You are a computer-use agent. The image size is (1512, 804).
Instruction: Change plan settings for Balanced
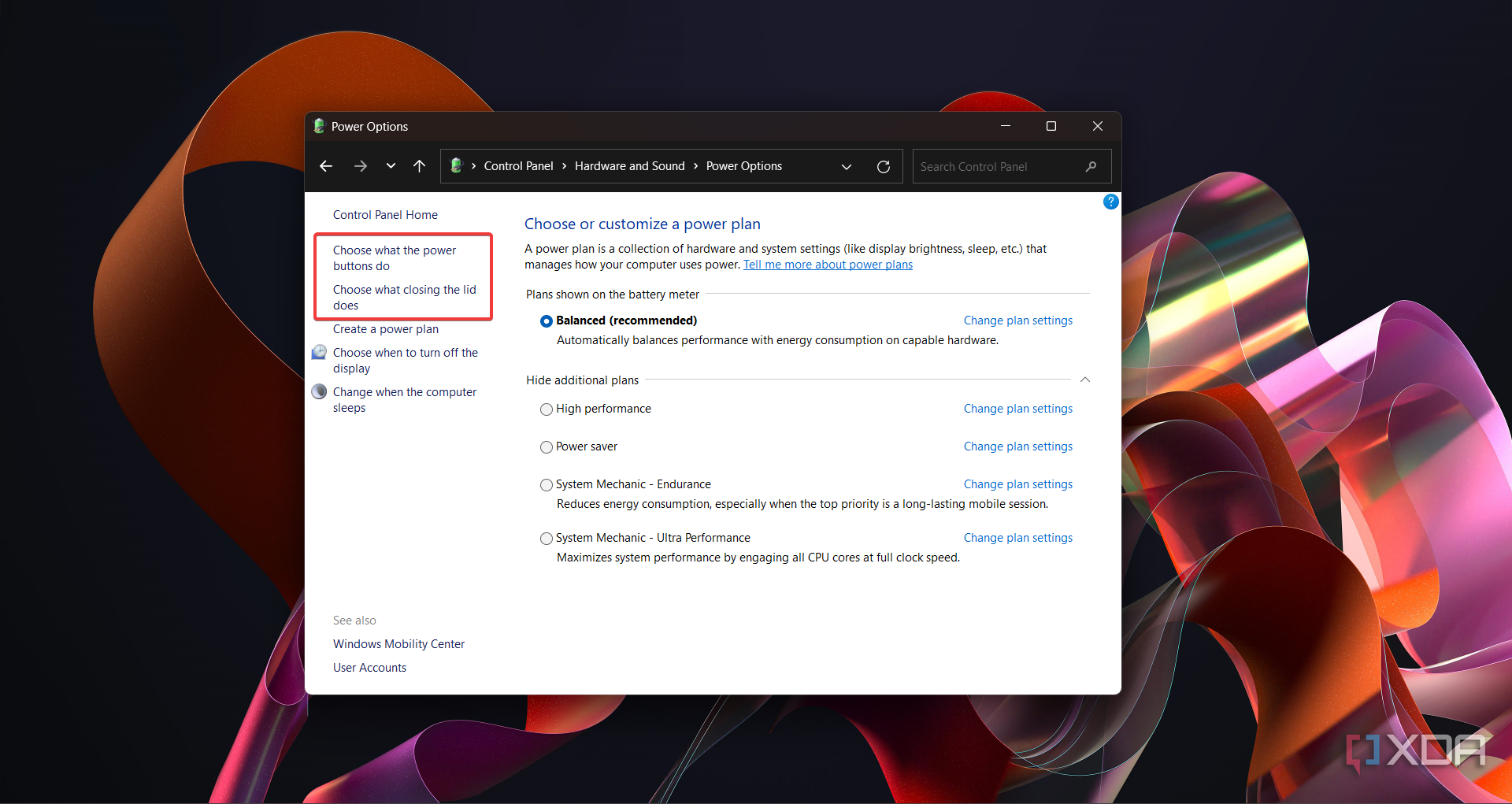click(x=1017, y=320)
